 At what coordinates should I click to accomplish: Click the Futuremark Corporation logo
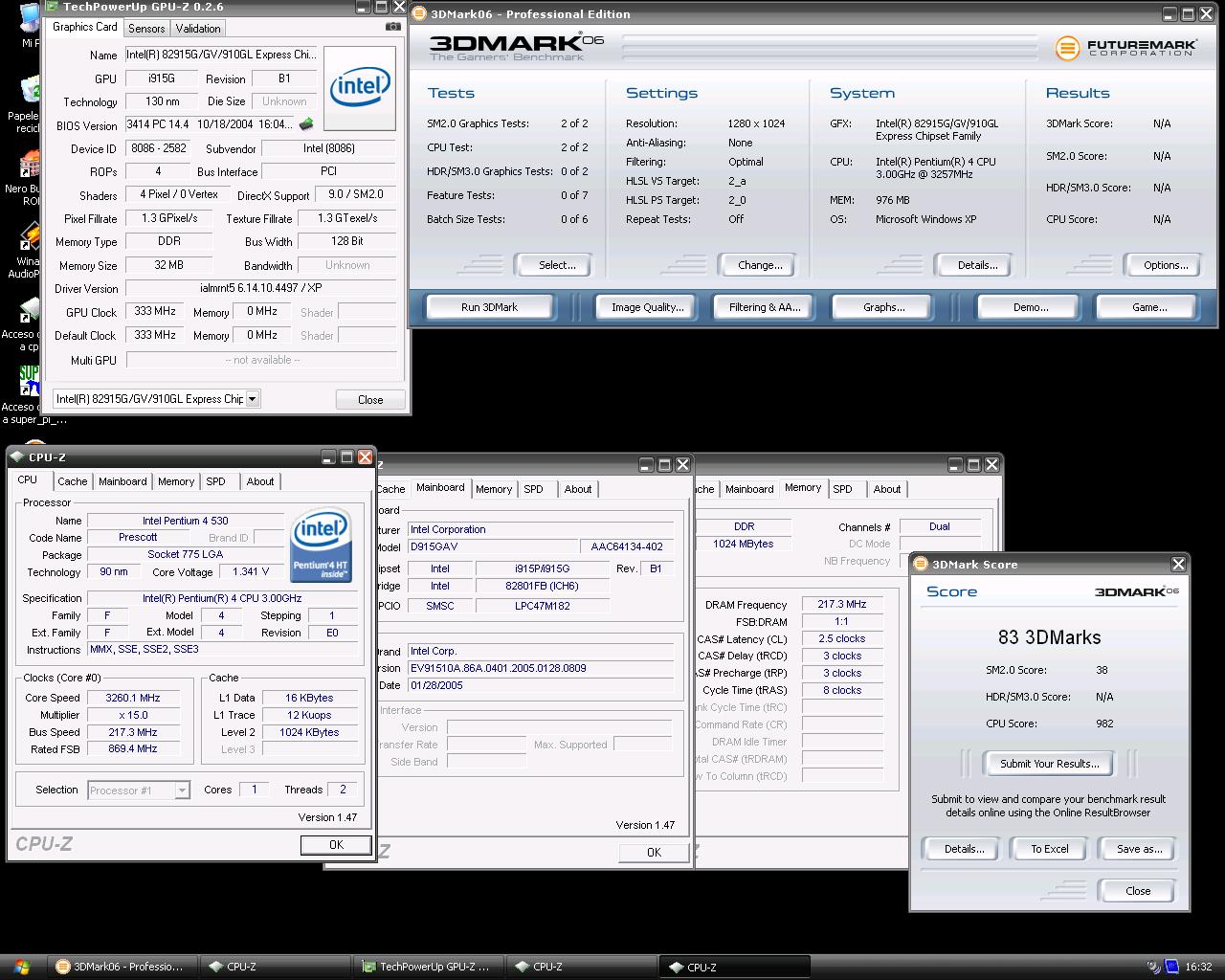[1125, 48]
